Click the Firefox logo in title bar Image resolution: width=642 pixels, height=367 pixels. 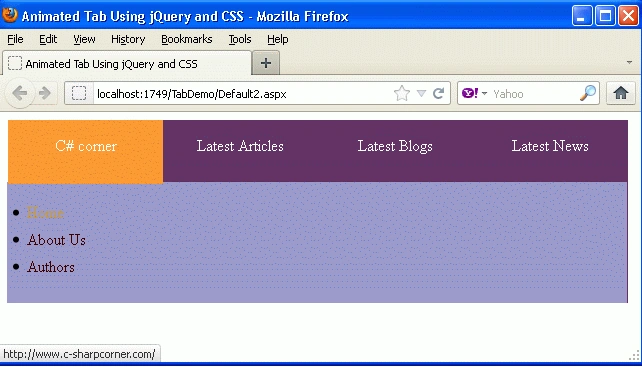point(9,15)
